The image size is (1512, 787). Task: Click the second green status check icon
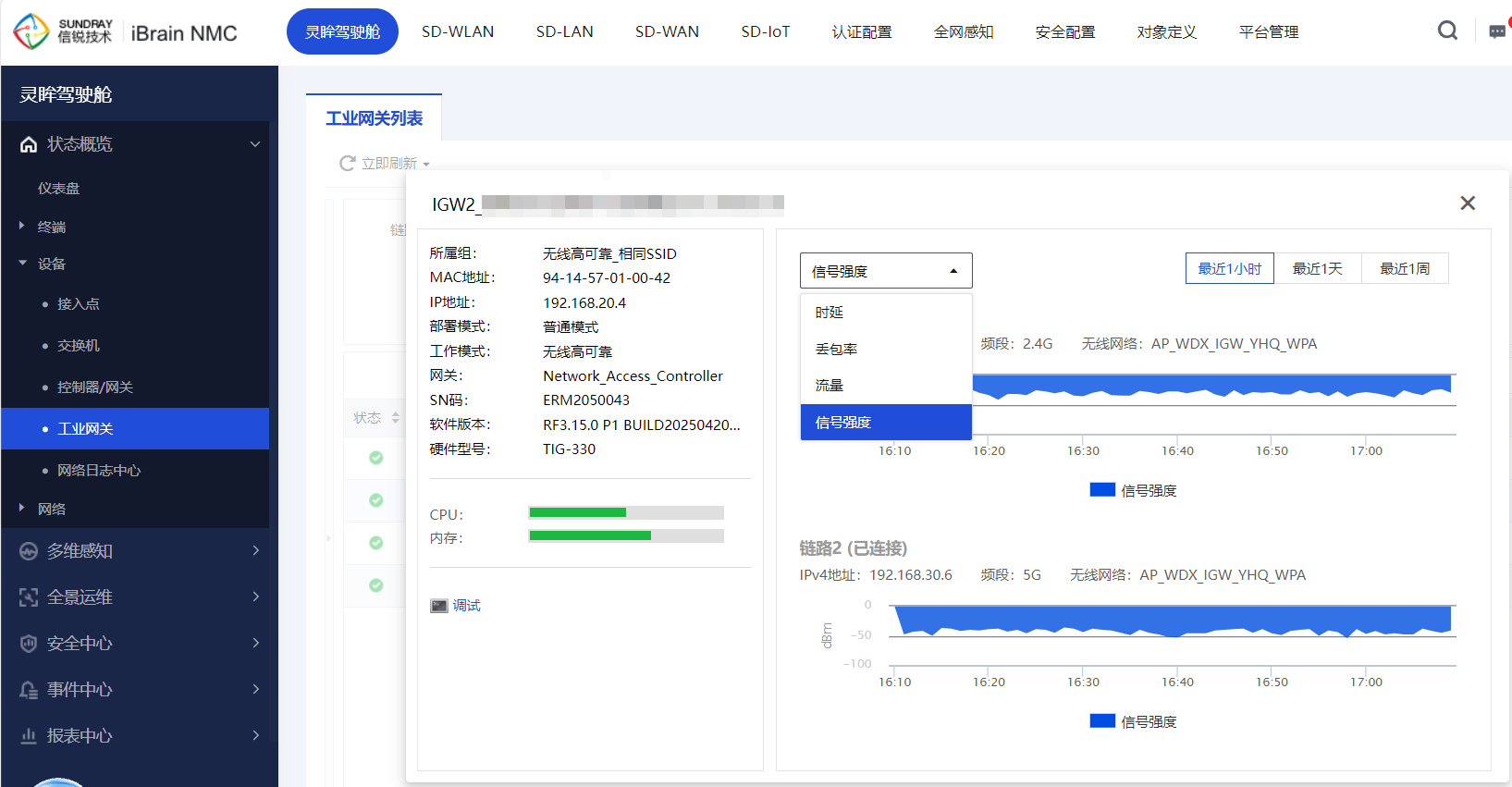tap(376, 500)
